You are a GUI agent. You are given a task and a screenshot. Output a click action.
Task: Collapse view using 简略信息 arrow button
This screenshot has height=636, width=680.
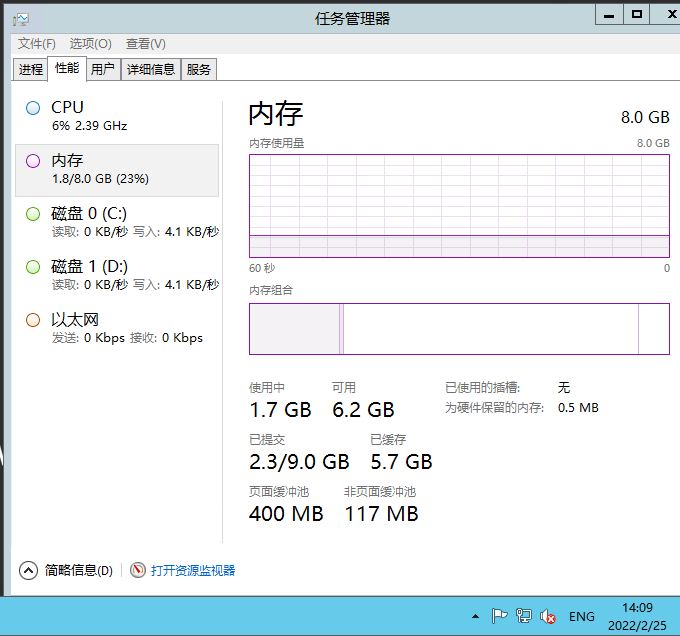pos(28,570)
